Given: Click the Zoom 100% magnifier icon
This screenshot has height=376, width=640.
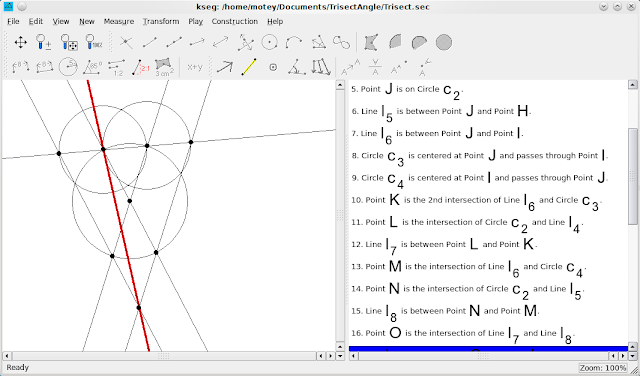Looking at the screenshot, I should [94, 42].
